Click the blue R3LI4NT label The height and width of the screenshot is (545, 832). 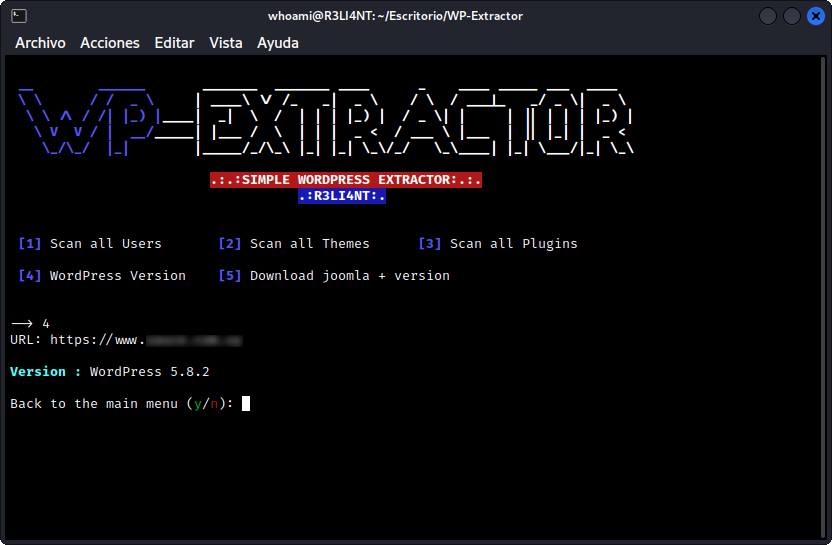pyautogui.click(x=342, y=196)
